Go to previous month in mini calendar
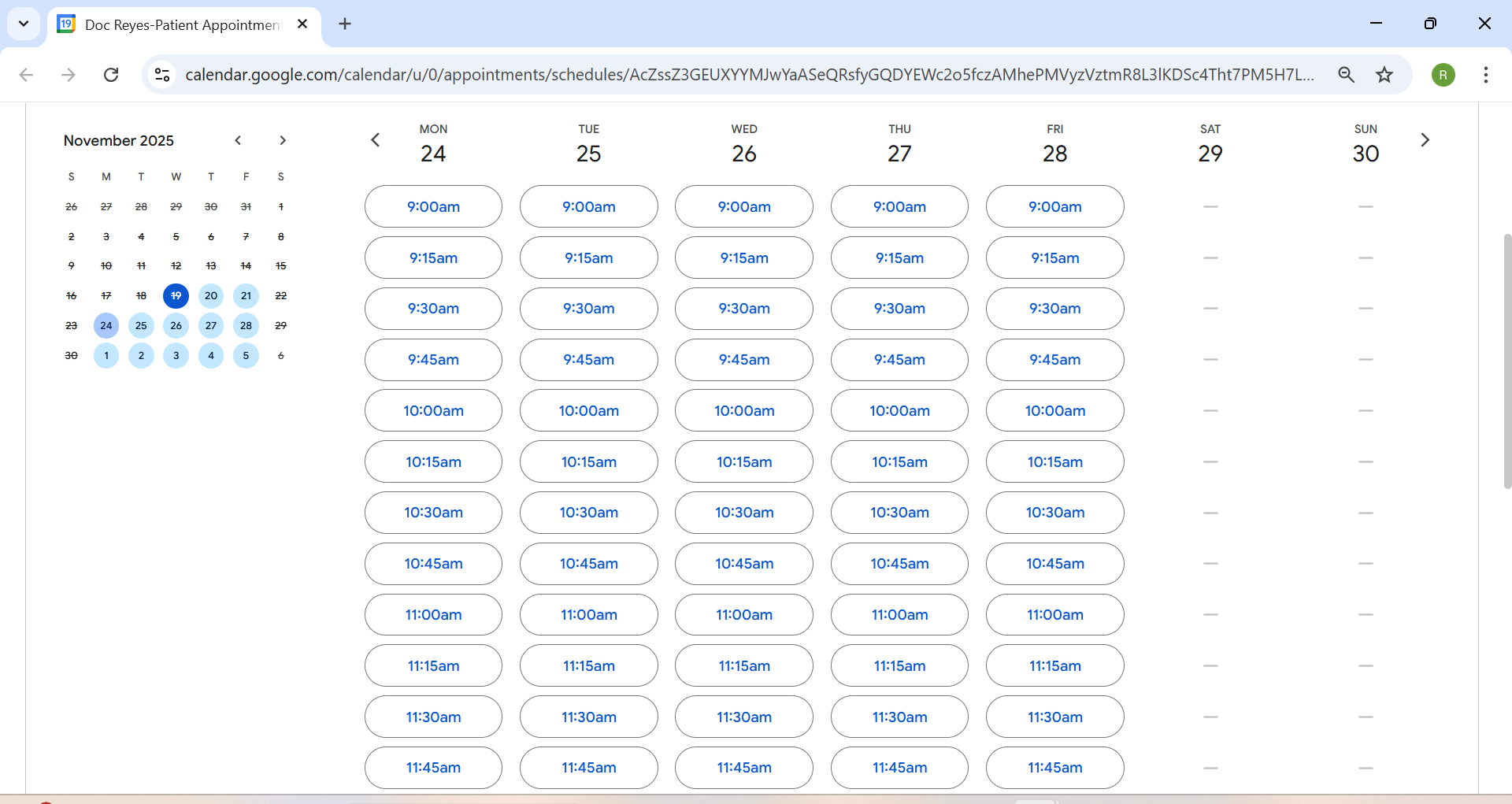Viewport: 1512px width, 804px height. [238, 140]
